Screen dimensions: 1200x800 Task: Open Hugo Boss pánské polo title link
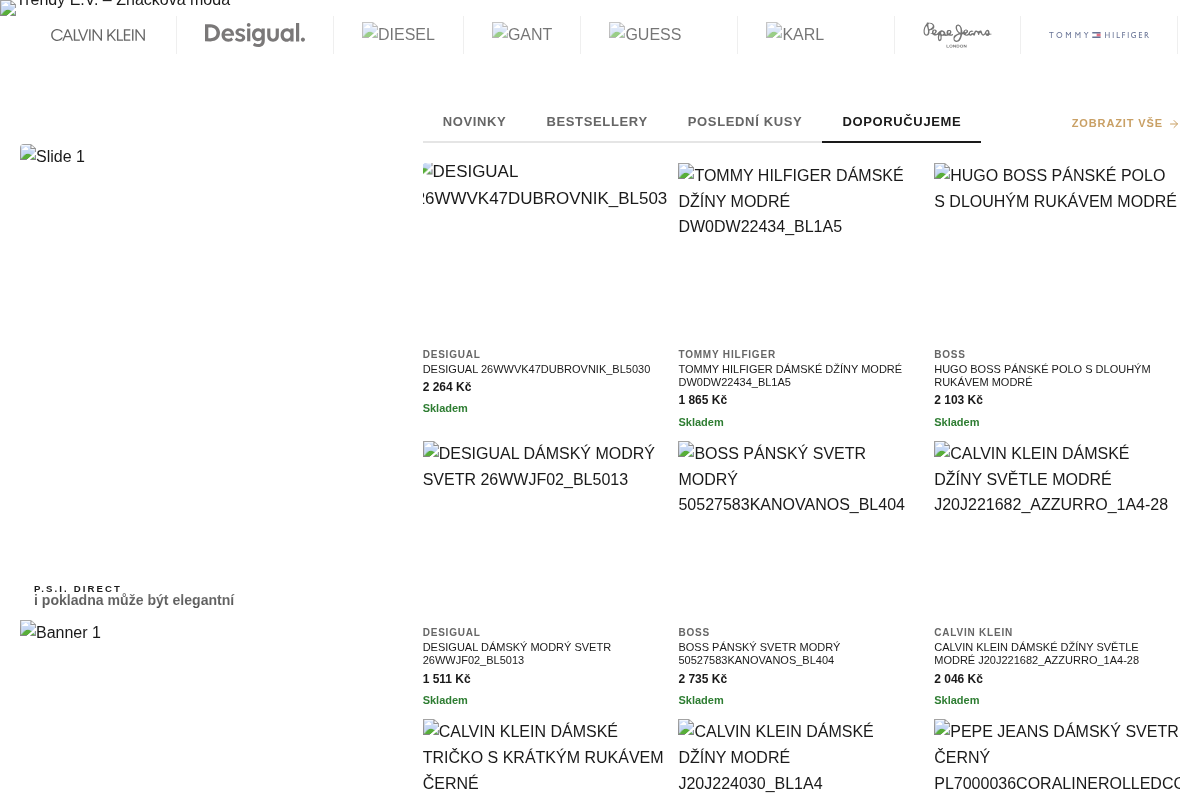click(x=1042, y=375)
